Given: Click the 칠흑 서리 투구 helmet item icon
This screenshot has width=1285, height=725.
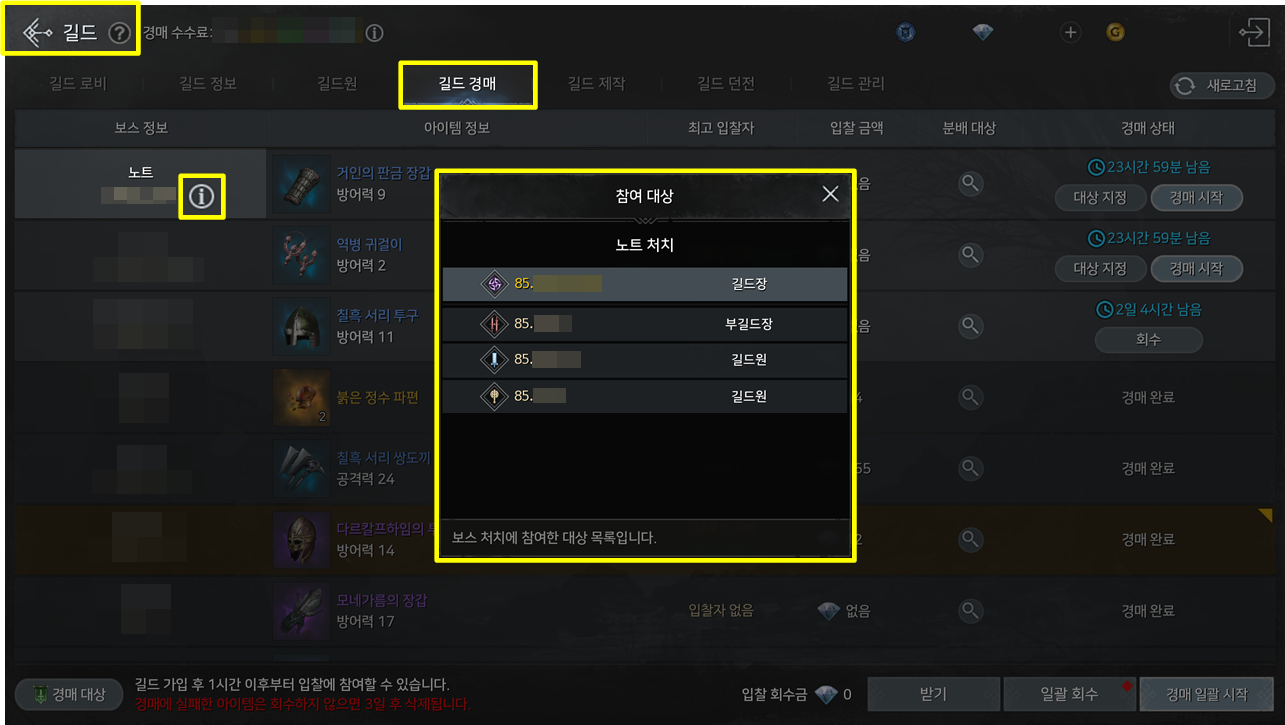Looking at the screenshot, I should (301, 326).
